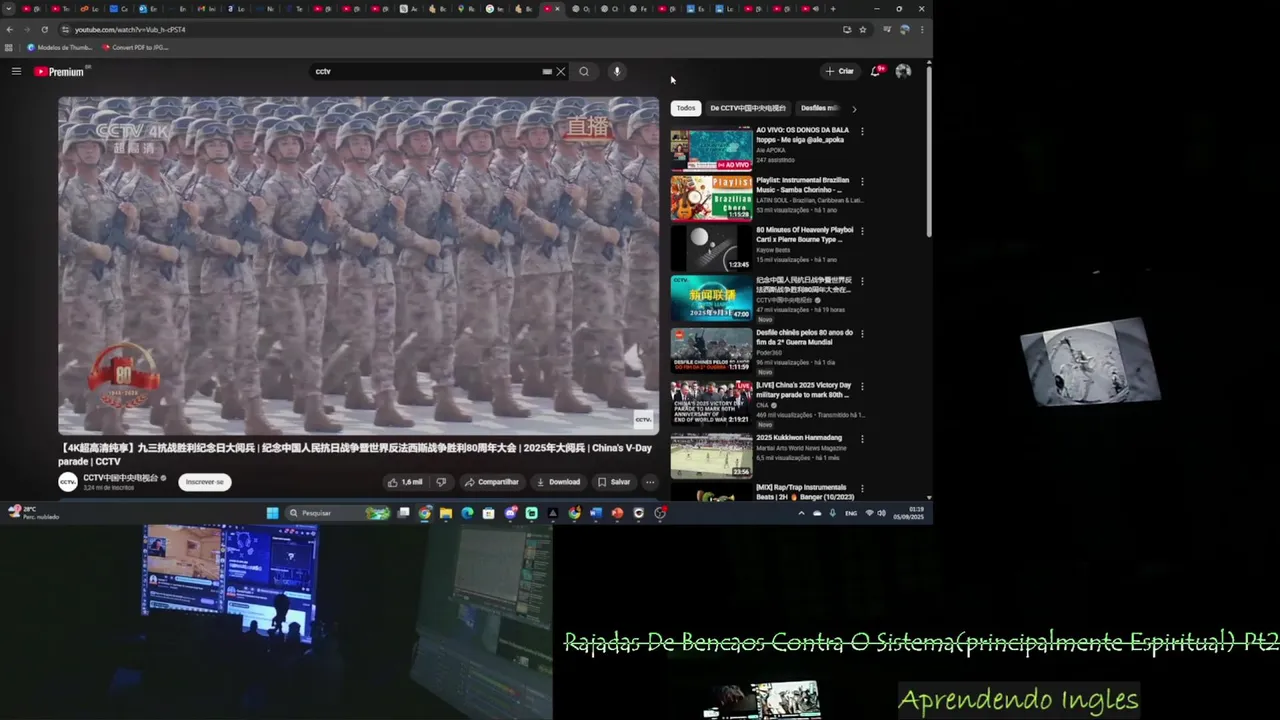Screen dimensions: 1280x720
Task: Dislike the video with thumbs-down
Action: [441, 482]
